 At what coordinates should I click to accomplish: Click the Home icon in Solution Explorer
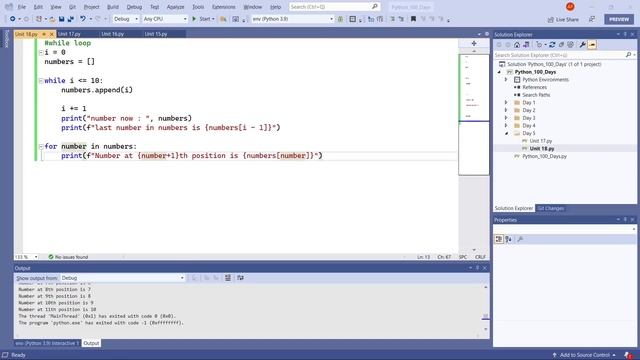coord(517,45)
